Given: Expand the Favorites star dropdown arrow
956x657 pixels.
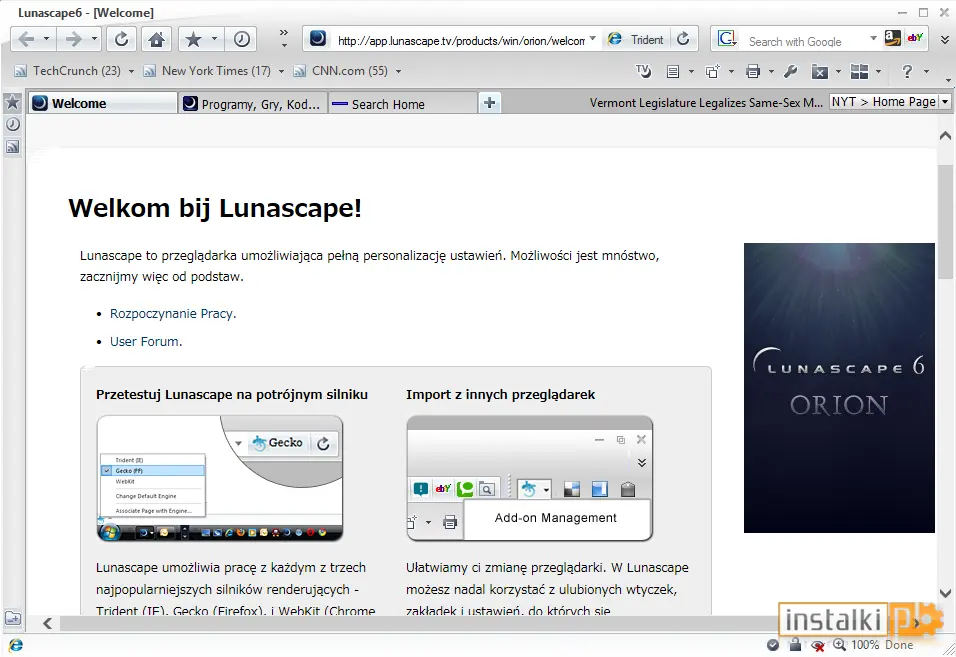Looking at the screenshot, I should tap(214, 39).
